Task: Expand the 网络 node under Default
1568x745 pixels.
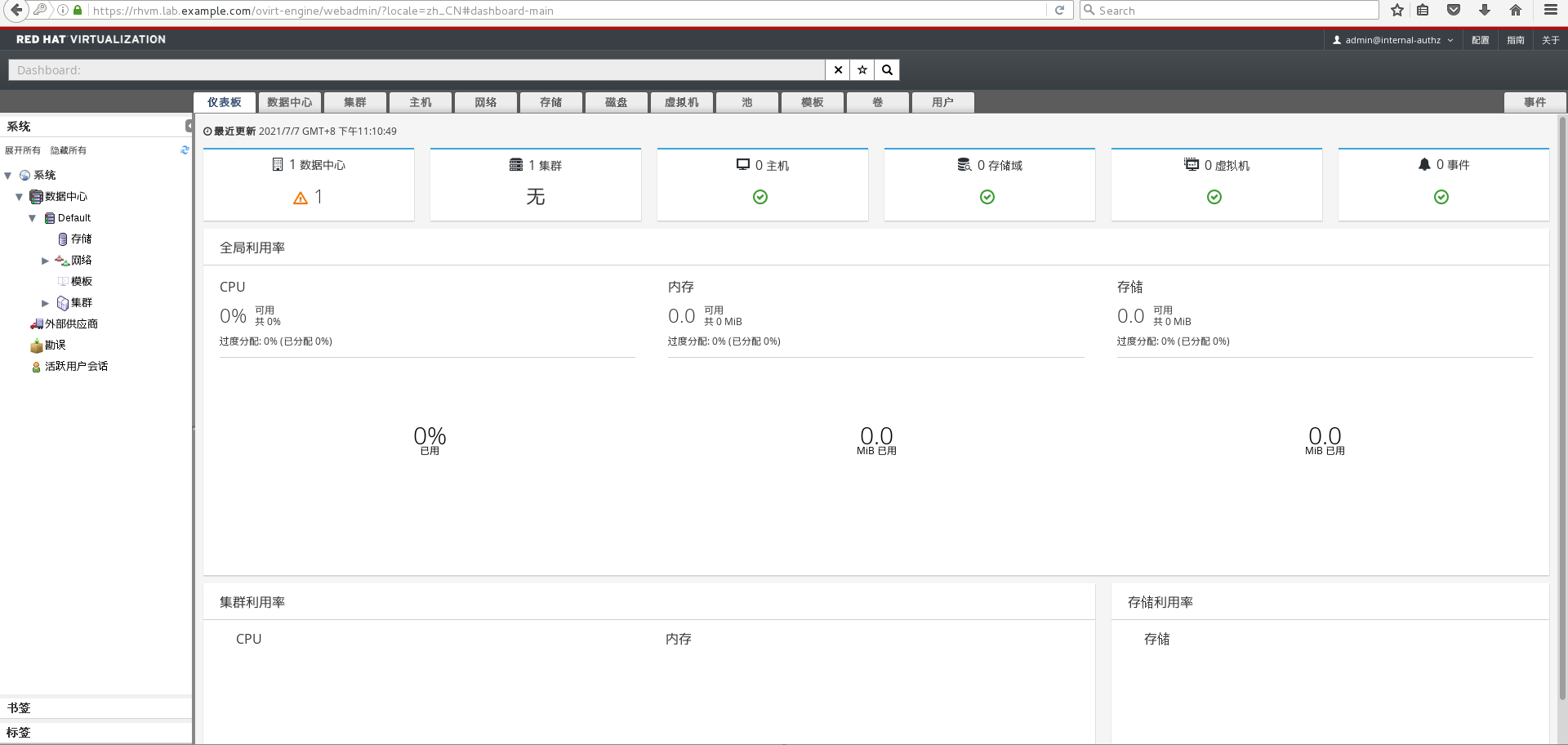Action: 45,260
